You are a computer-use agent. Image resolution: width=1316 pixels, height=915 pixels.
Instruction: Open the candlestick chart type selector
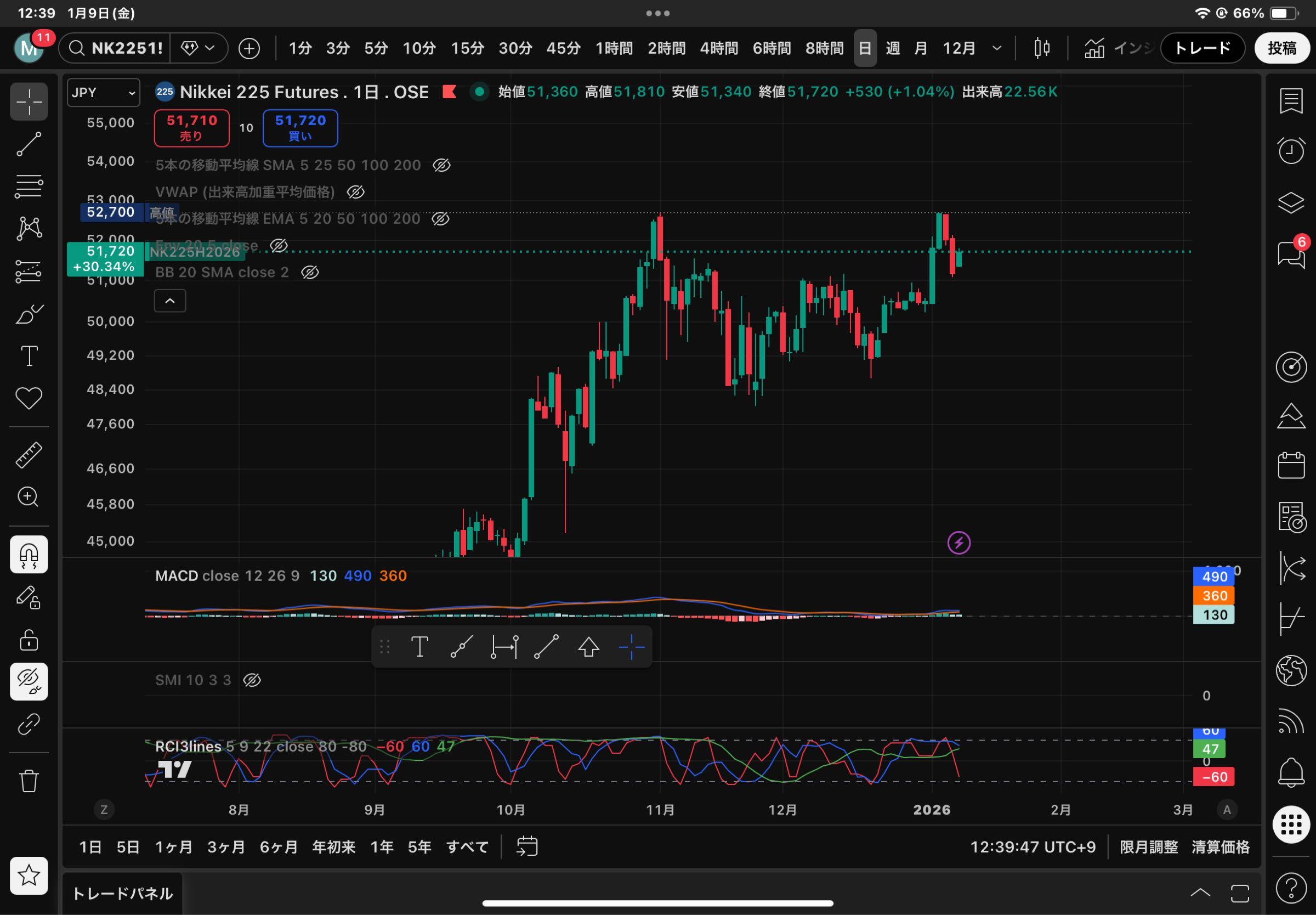point(1042,48)
